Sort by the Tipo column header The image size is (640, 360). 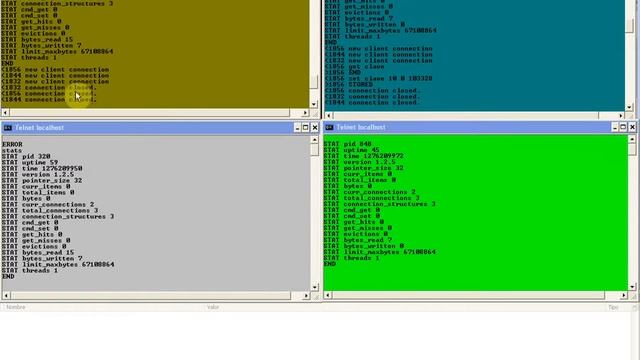[613, 307]
